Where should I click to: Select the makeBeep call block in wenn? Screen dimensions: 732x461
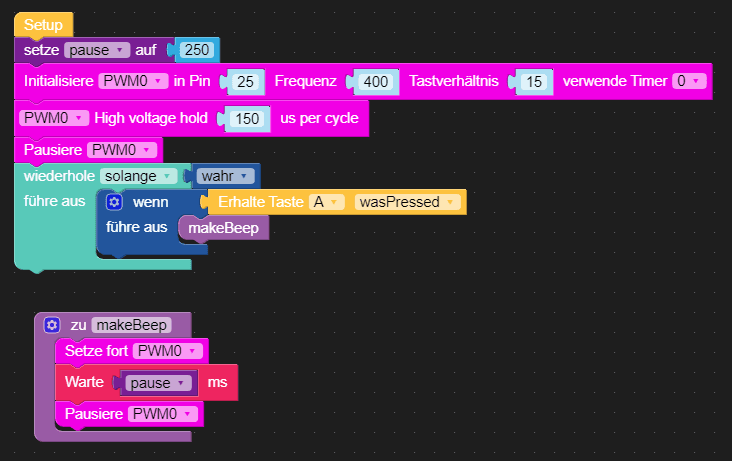coord(223,228)
